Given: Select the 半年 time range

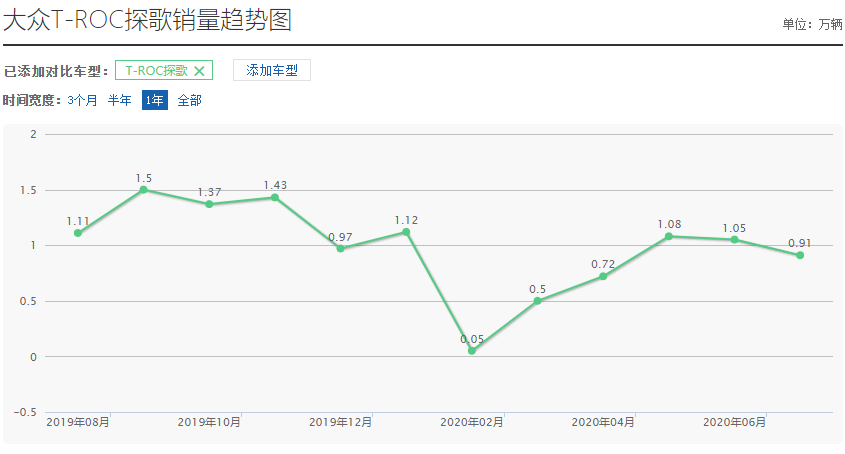Looking at the screenshot, I should [120, 100].
